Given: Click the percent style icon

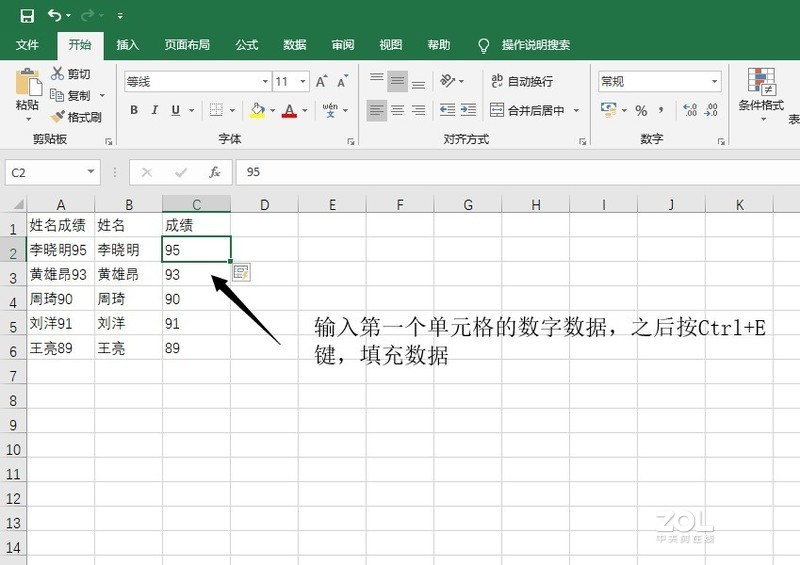Looking at the screenshot, I should click(x=641, y=110).
